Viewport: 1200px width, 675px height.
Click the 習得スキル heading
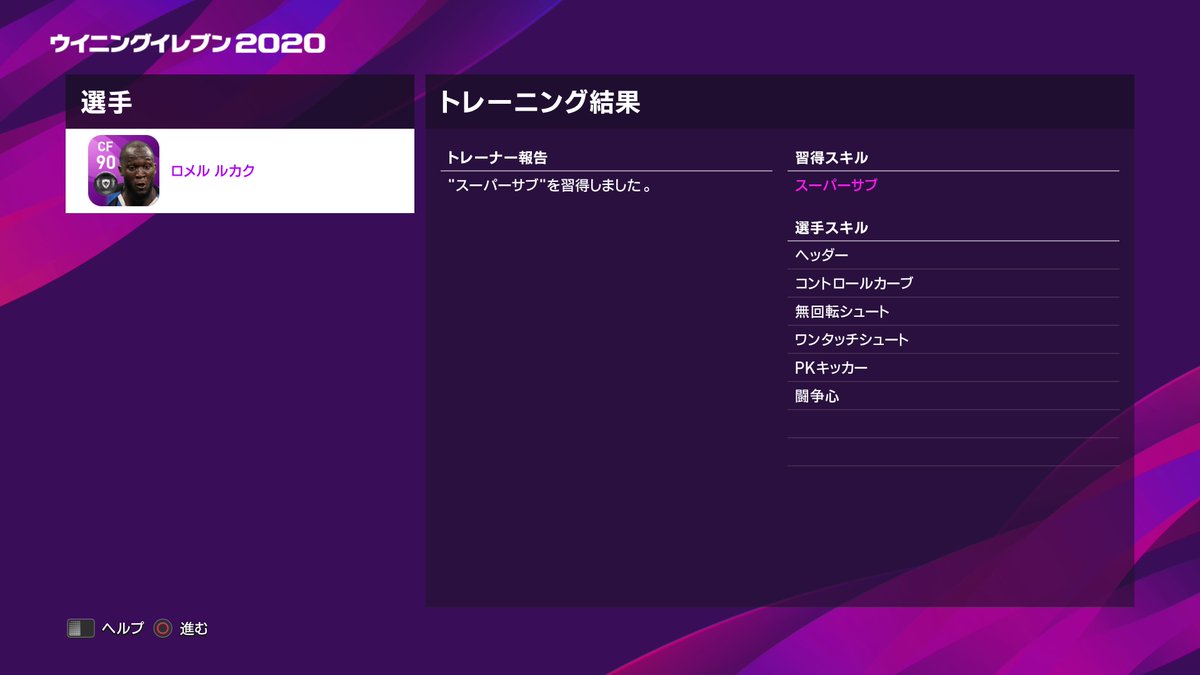coord(831,158)
